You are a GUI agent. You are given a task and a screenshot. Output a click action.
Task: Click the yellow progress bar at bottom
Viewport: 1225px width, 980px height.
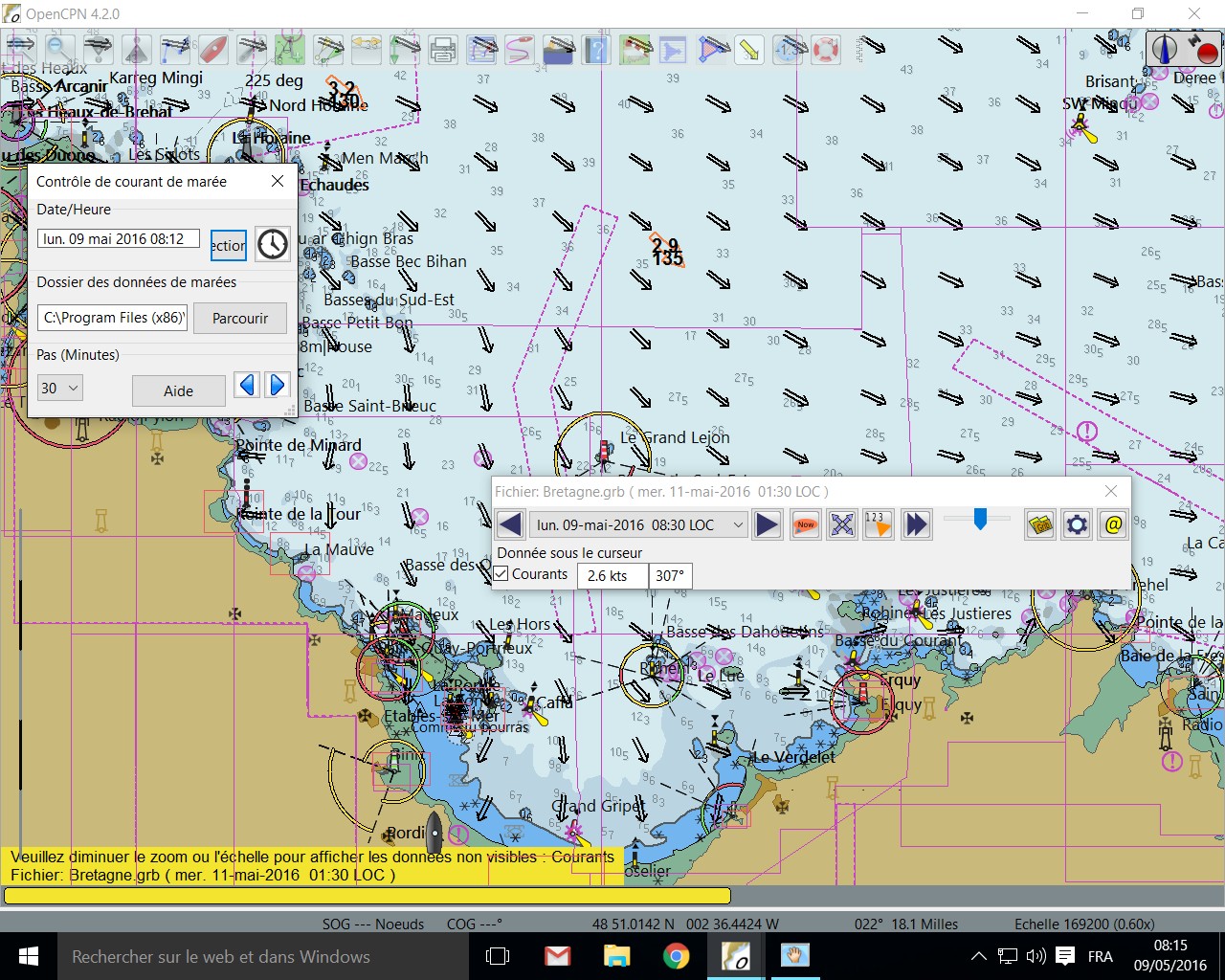[367, 896]
